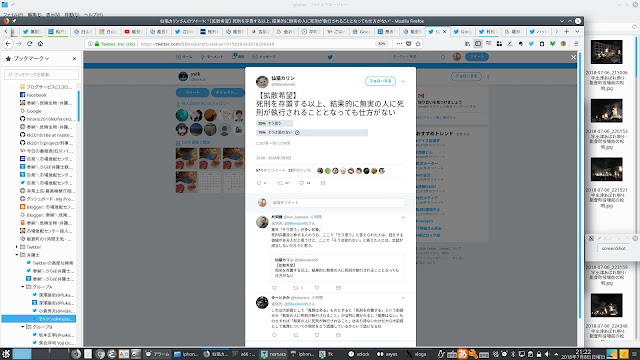Retweet the main poll tweet
Screen dimensions: 640x360
click(x=280, y=183)
